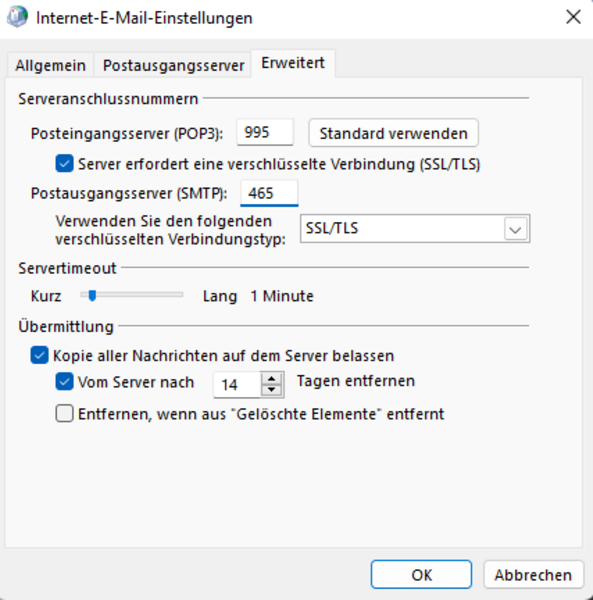
Task: Decrease days with the down spinner arrow
Action: (272, 390)
